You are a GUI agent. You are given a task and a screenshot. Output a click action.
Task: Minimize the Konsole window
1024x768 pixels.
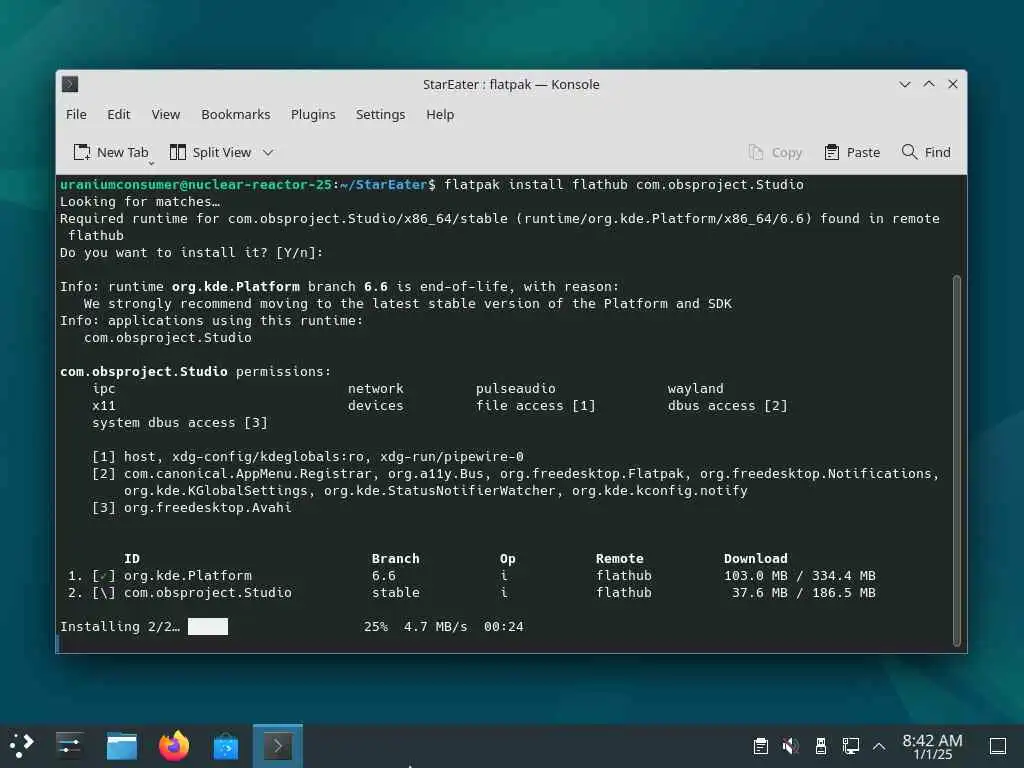(x=904, y=84)
